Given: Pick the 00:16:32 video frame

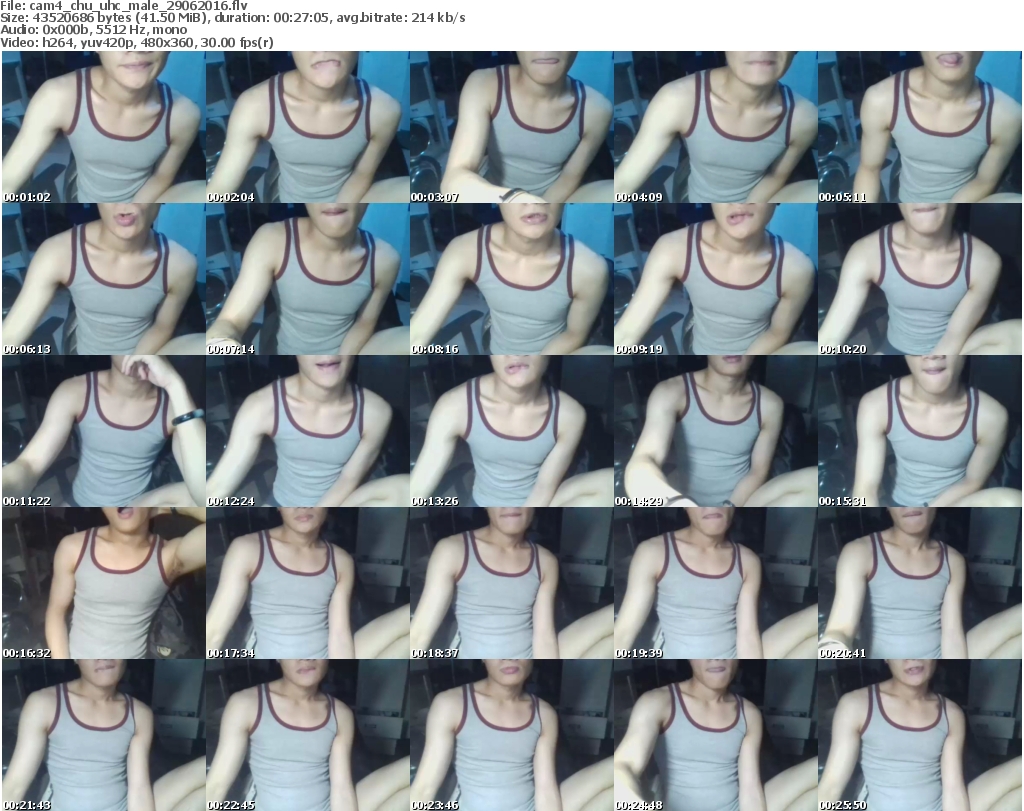Looking at the screenshot, I should [x=104, y=583].
